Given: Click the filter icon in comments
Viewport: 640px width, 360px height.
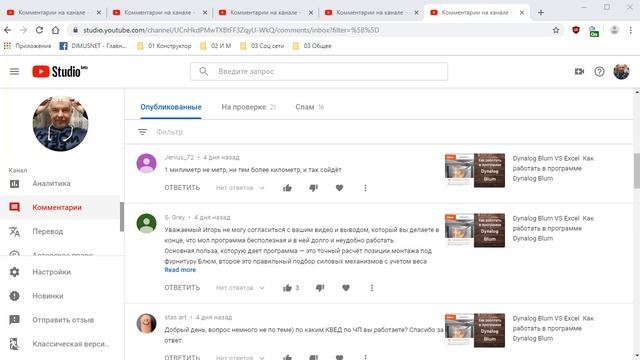Looking at the screenshot, I should pyautogui.click(x=142, y=132).
